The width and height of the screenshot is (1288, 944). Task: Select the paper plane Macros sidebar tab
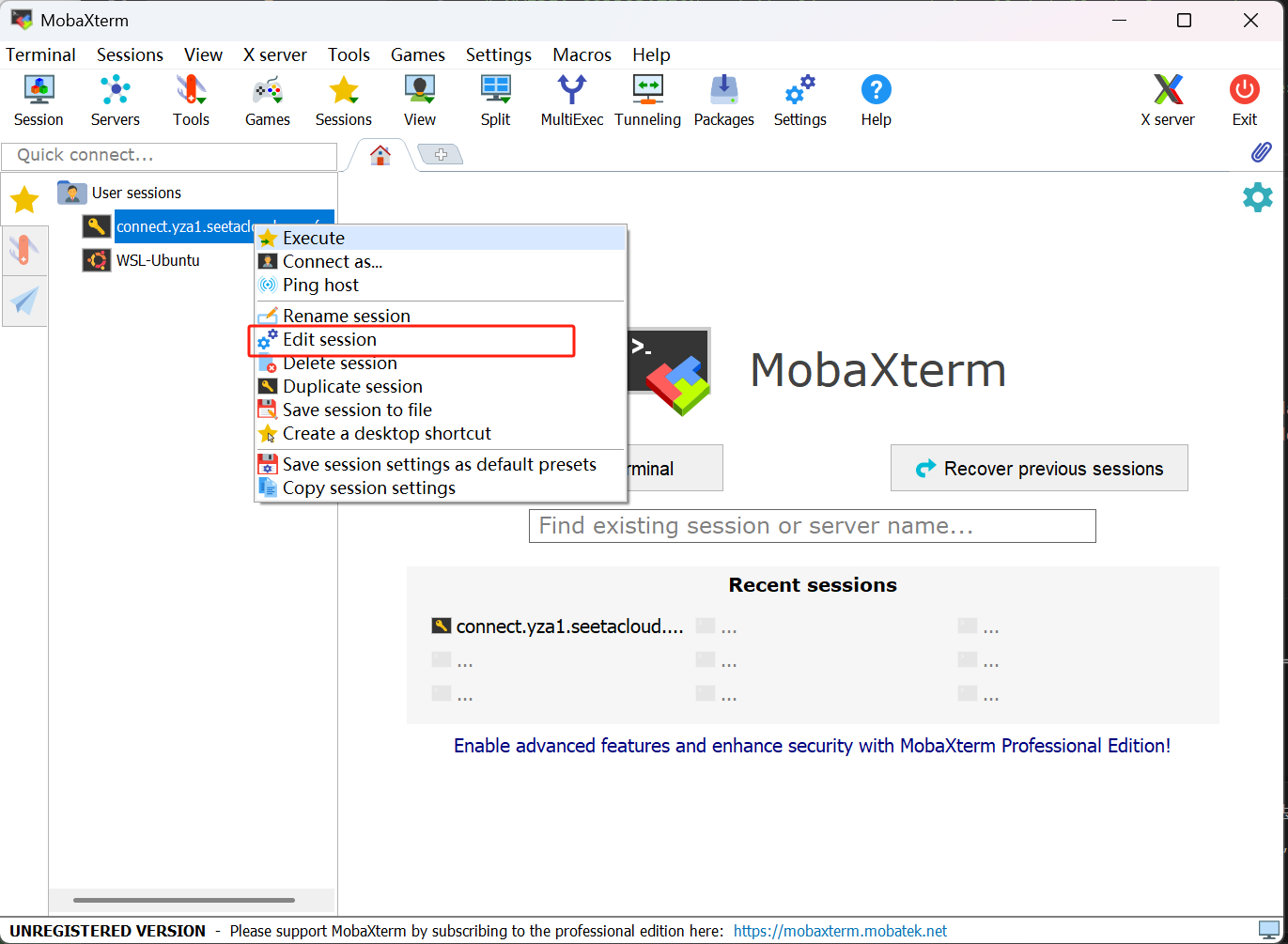click(x=24, y=301)
